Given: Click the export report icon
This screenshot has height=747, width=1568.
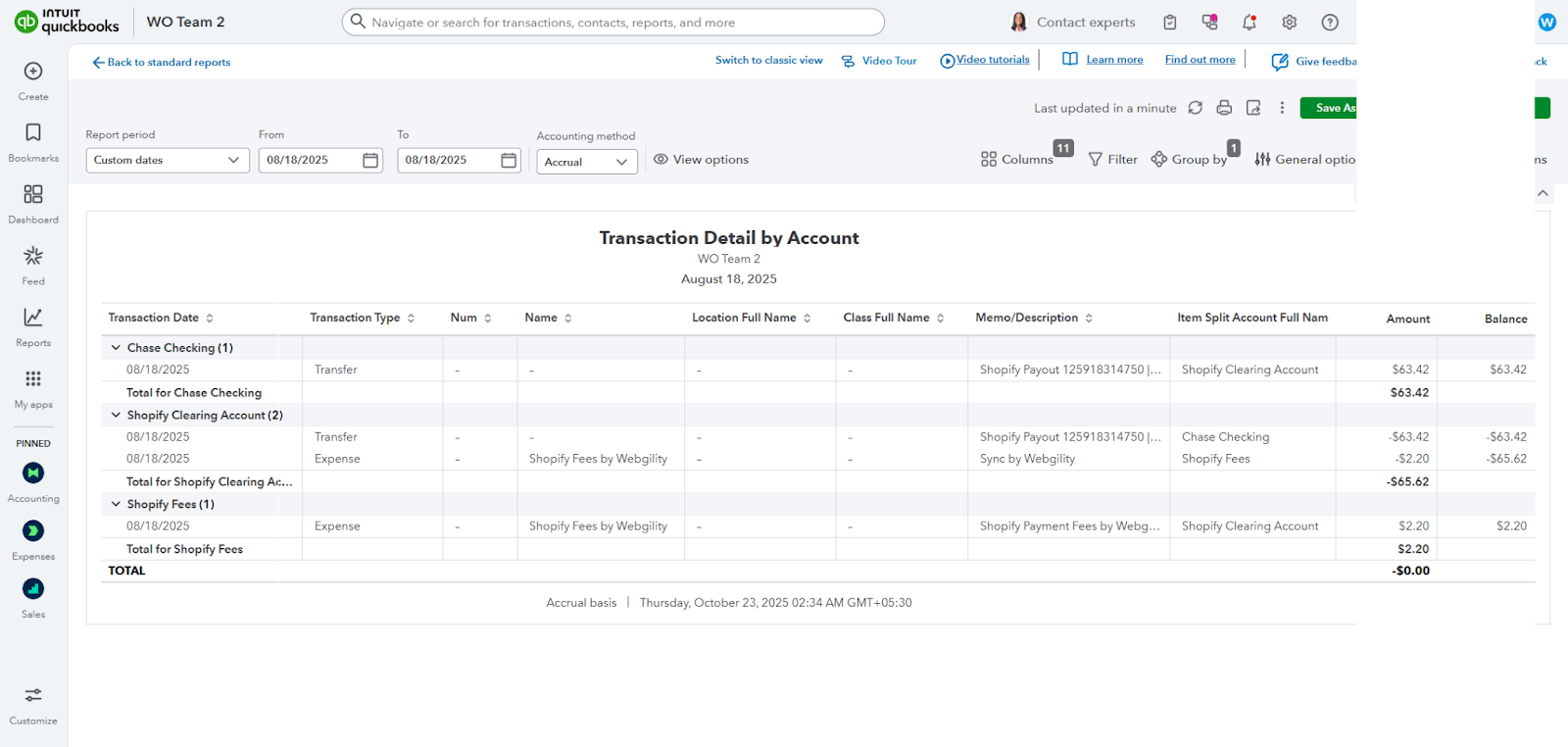Looking at the screenshot, I should click(x=1253, y=108).
